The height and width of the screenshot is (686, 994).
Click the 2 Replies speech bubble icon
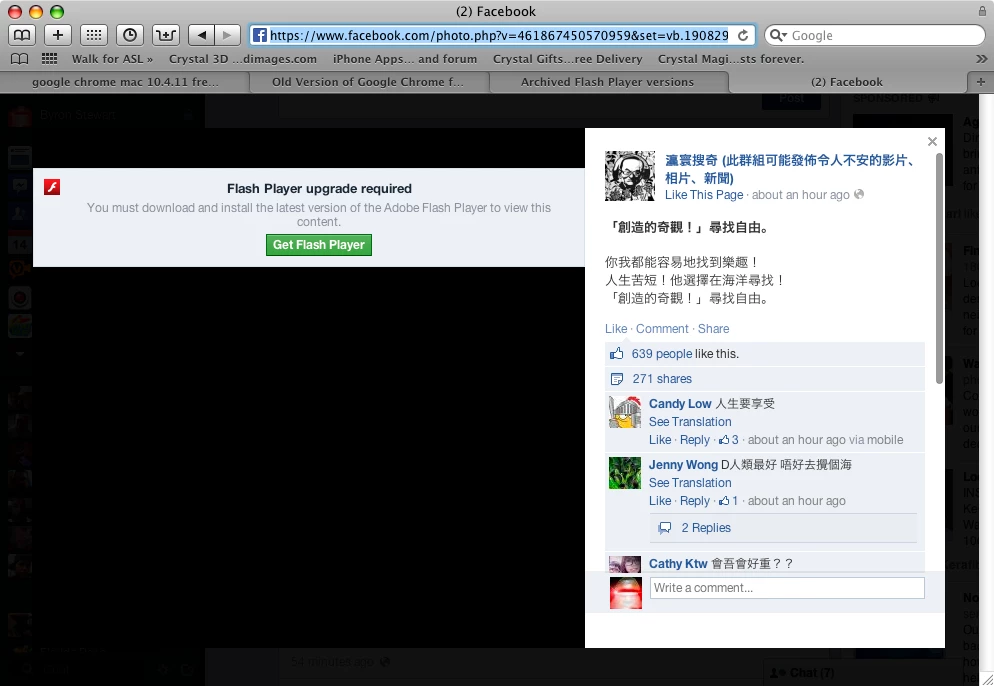click(x=664, y=527)
